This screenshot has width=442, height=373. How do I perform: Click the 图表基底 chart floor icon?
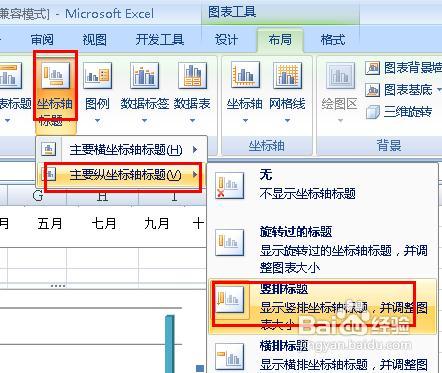coord(373,90)
